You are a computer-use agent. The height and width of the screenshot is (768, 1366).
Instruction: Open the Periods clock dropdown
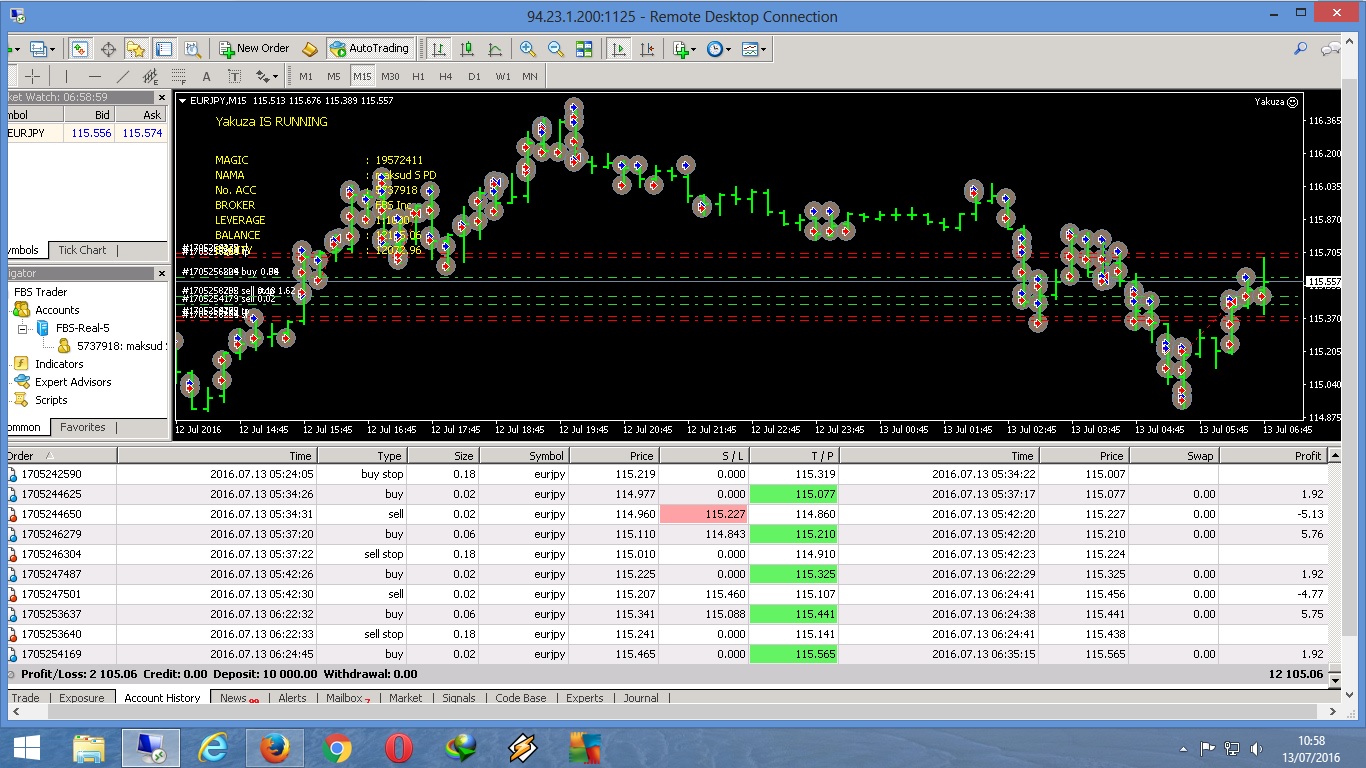point(718,48)
